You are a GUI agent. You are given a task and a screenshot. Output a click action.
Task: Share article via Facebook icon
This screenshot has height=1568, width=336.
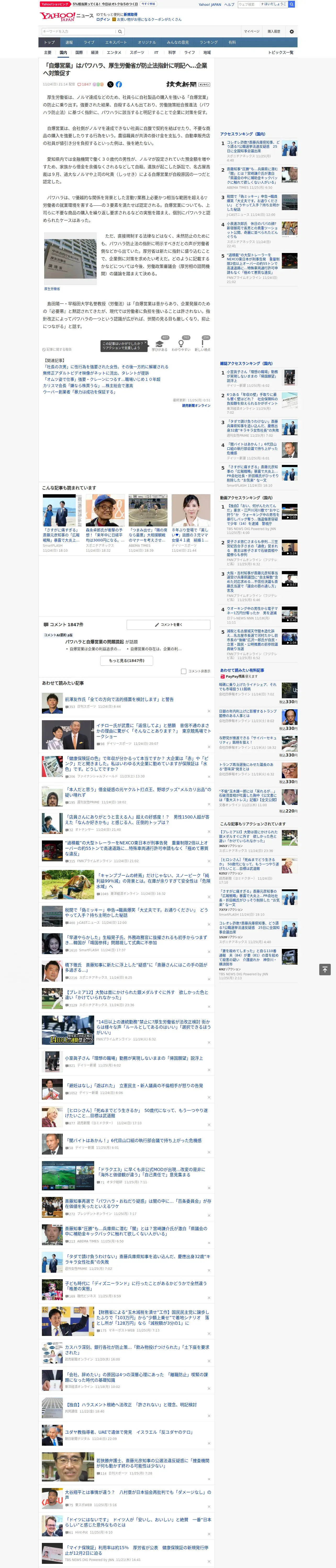[x=118, y=85]
